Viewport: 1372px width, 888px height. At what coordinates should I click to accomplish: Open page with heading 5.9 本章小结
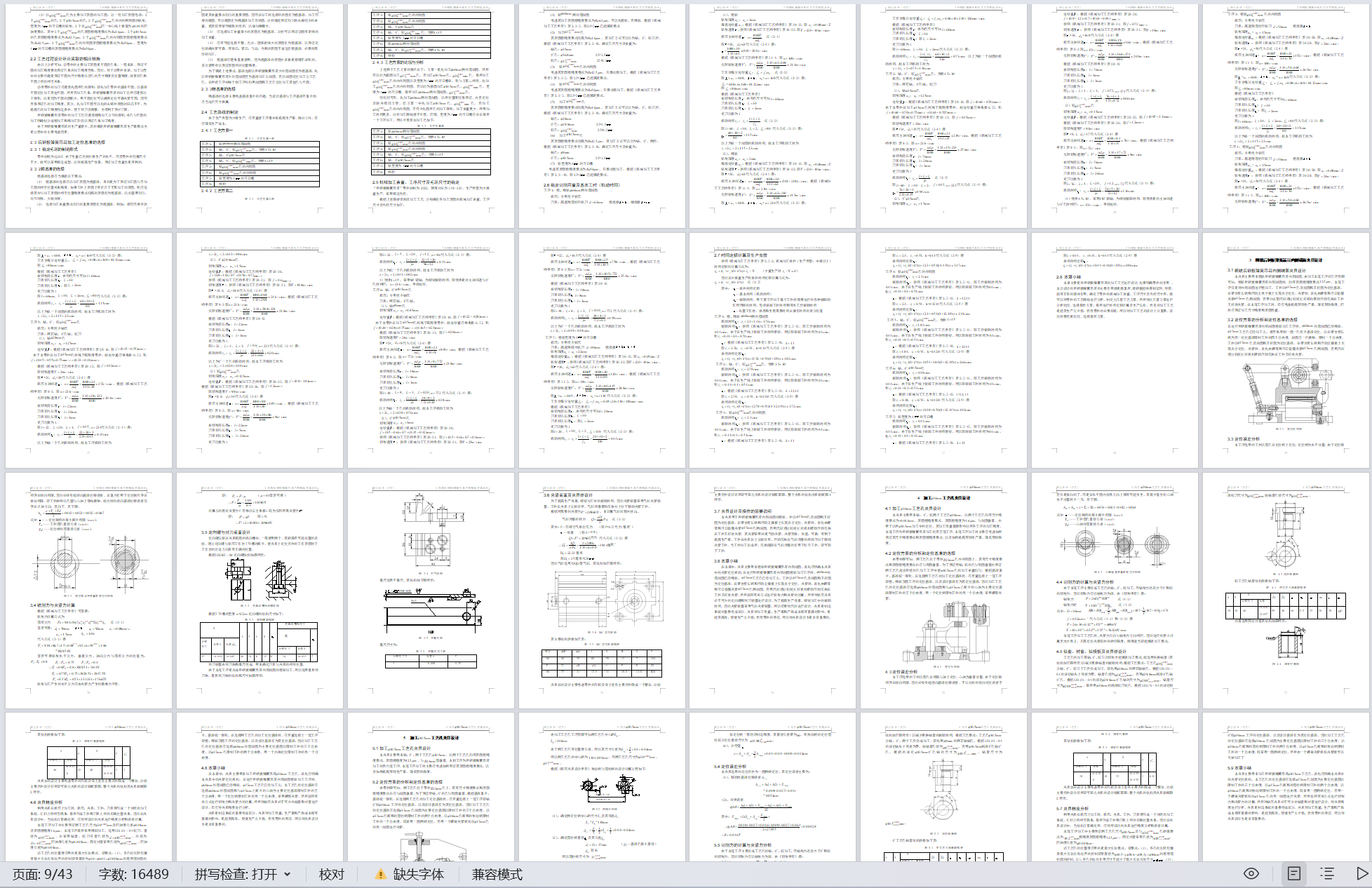click(x=1286, y=787)
